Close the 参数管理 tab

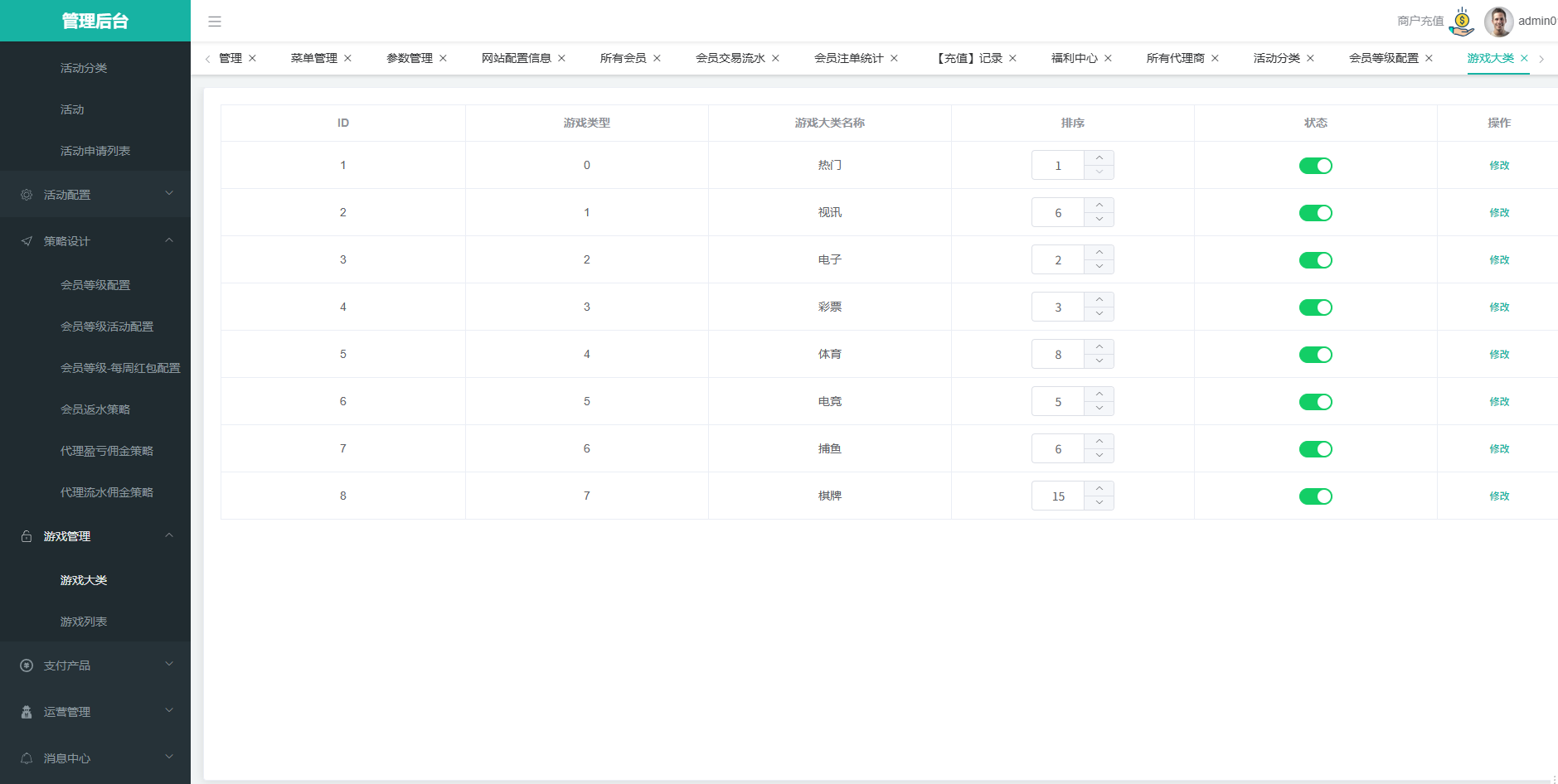(x=443, y=58)
